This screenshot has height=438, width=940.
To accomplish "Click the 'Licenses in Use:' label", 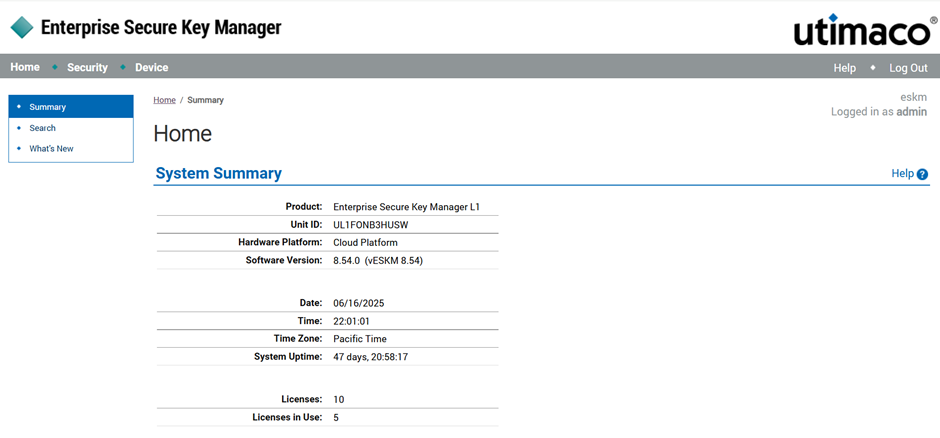I will (287, 418).
